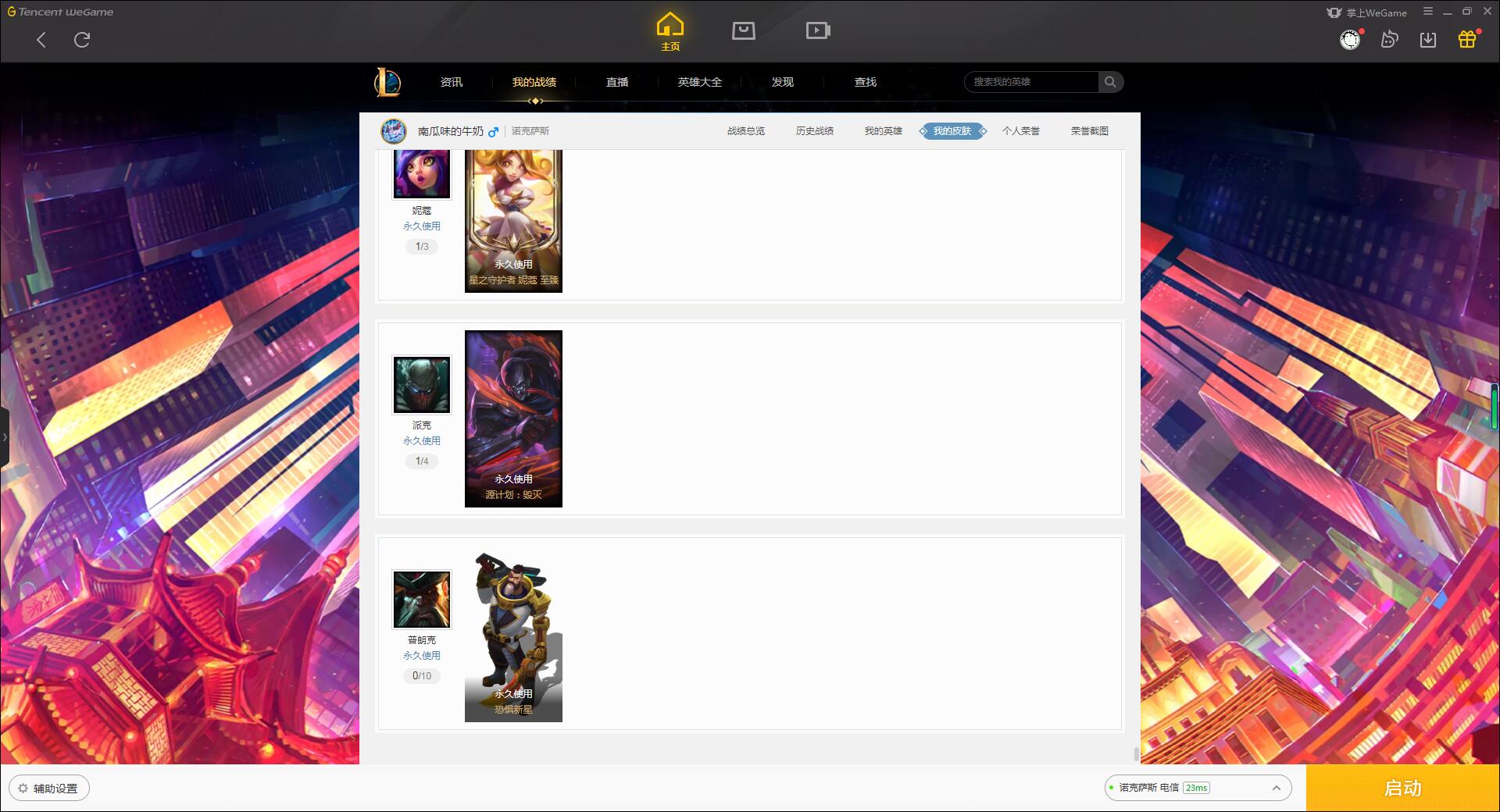Open 英雄大全 tab
Image resolution: width=1500 pixels, height=812 pixels.
pos(700,82)
